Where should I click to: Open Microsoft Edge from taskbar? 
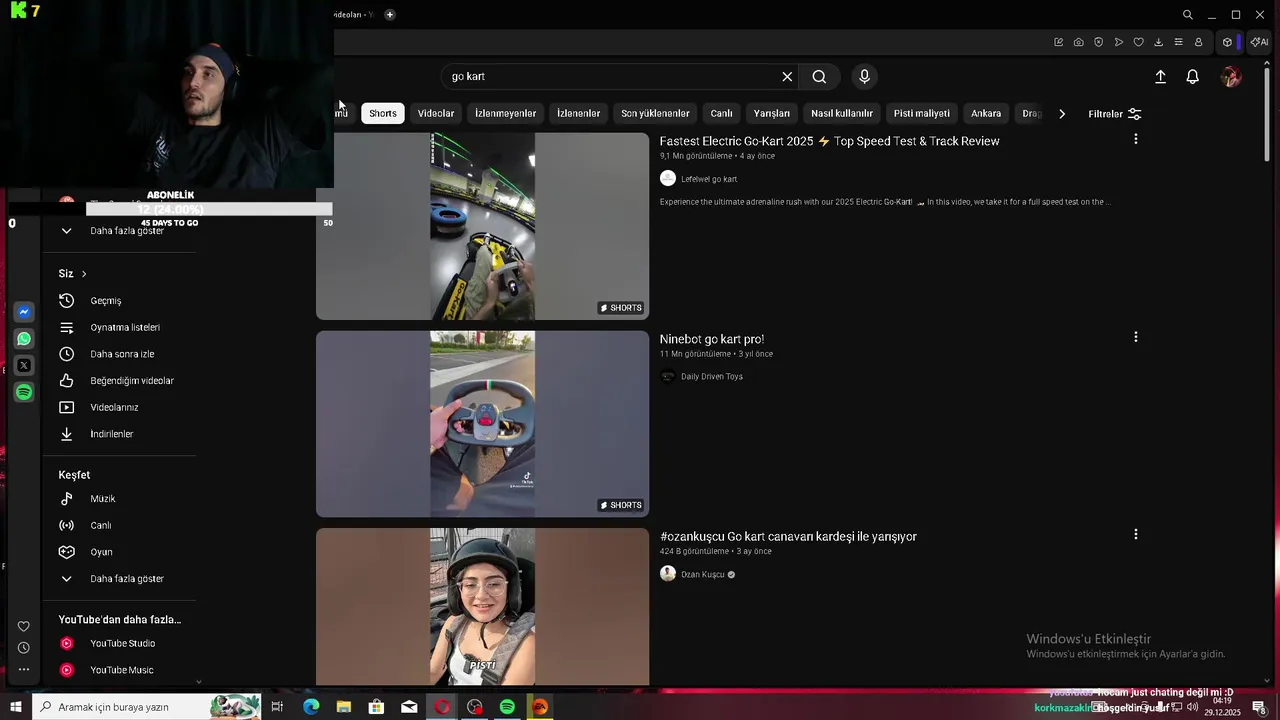coord(311,707)
